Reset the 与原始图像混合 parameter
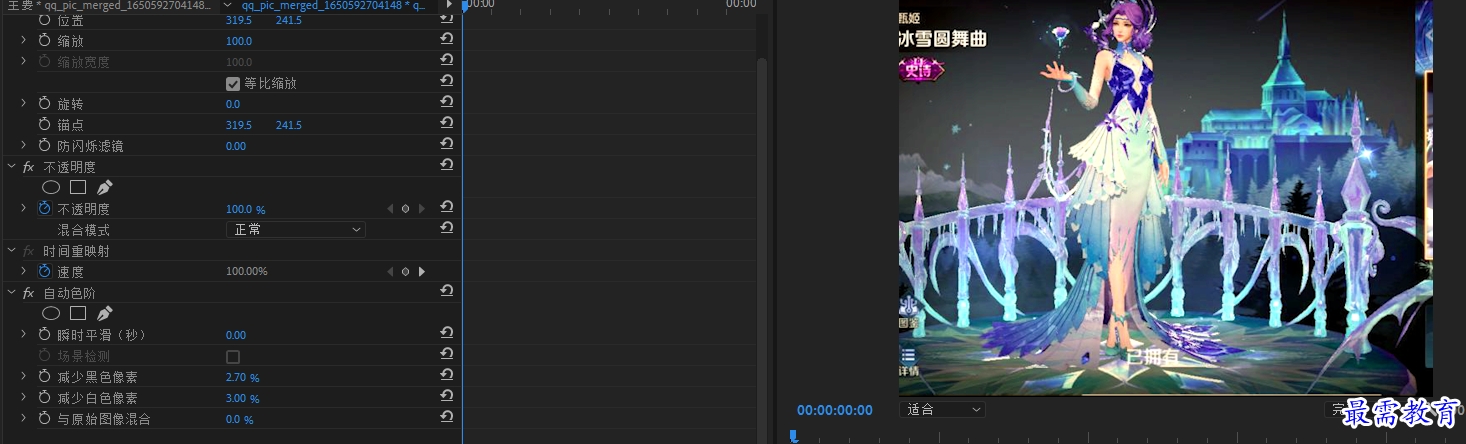1466x444 pixels. pos(447,418)
